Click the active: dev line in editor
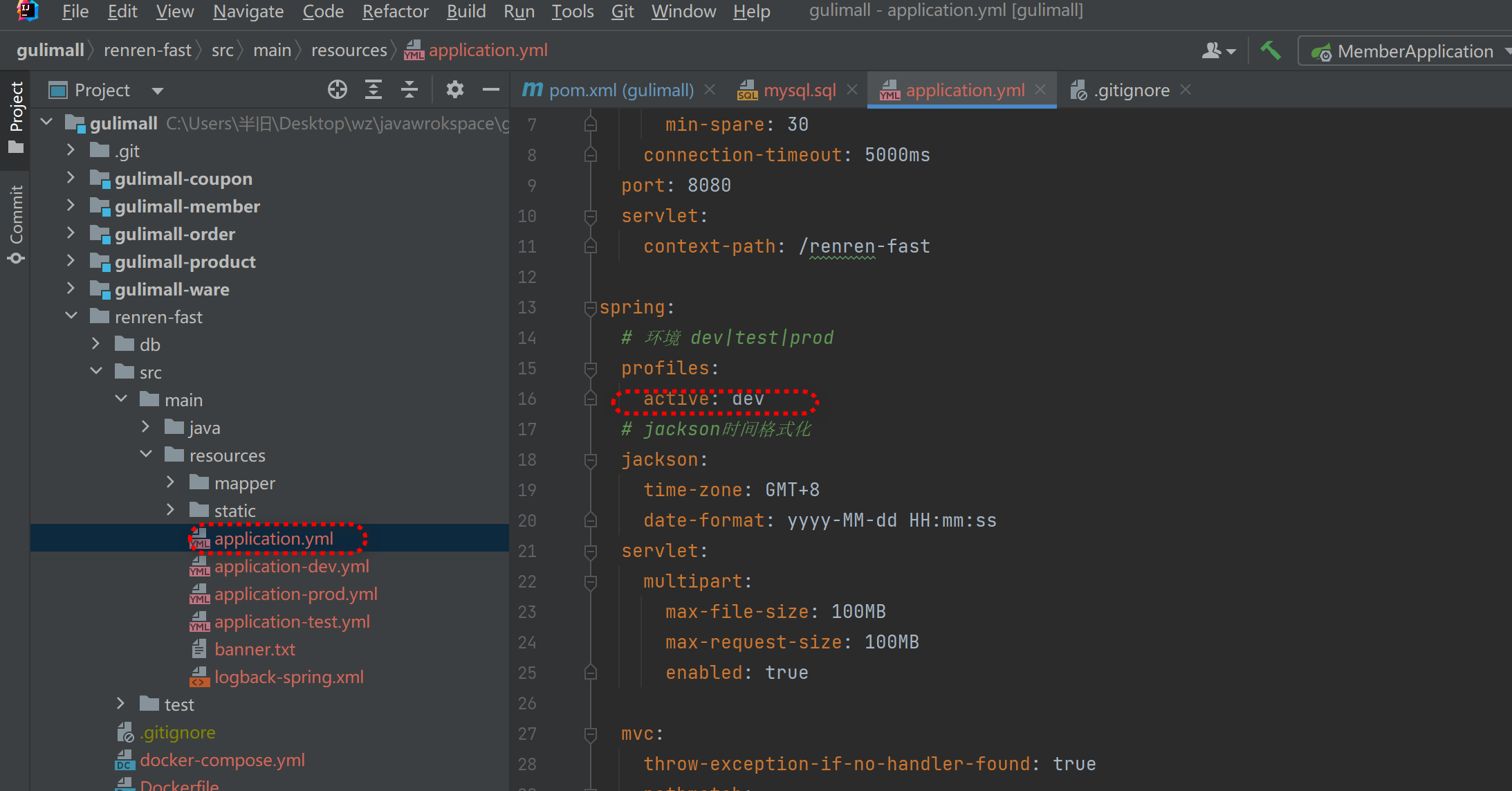 703,399
